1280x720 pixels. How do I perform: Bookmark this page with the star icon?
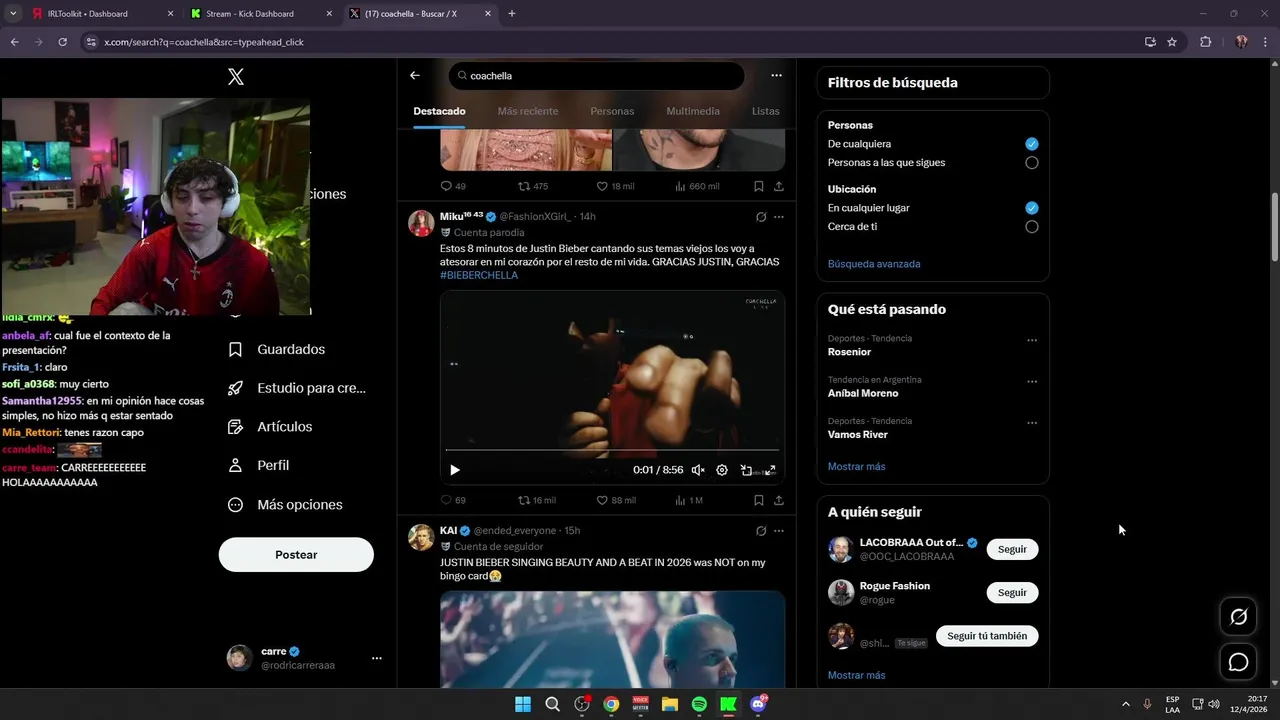coord(1172,42)
